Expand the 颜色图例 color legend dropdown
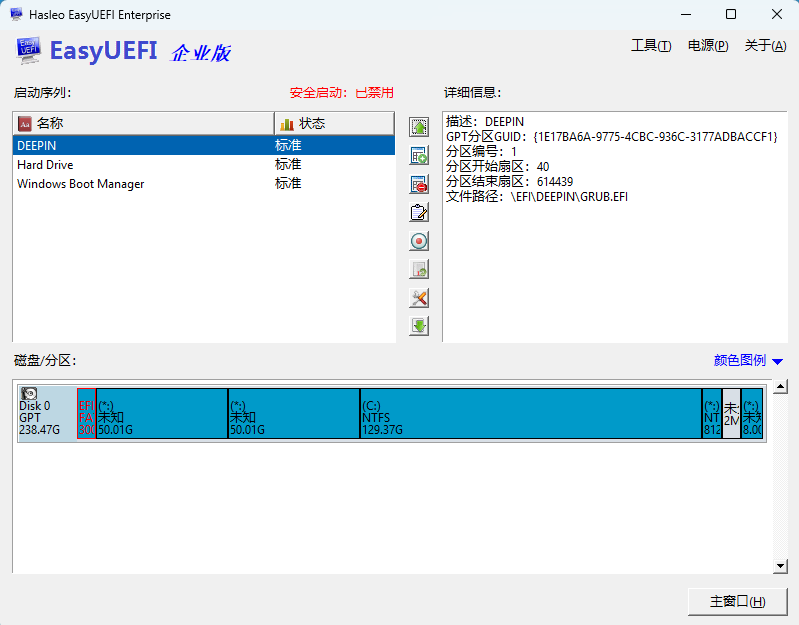Screen dimensions: 799x625 point(748,361)
